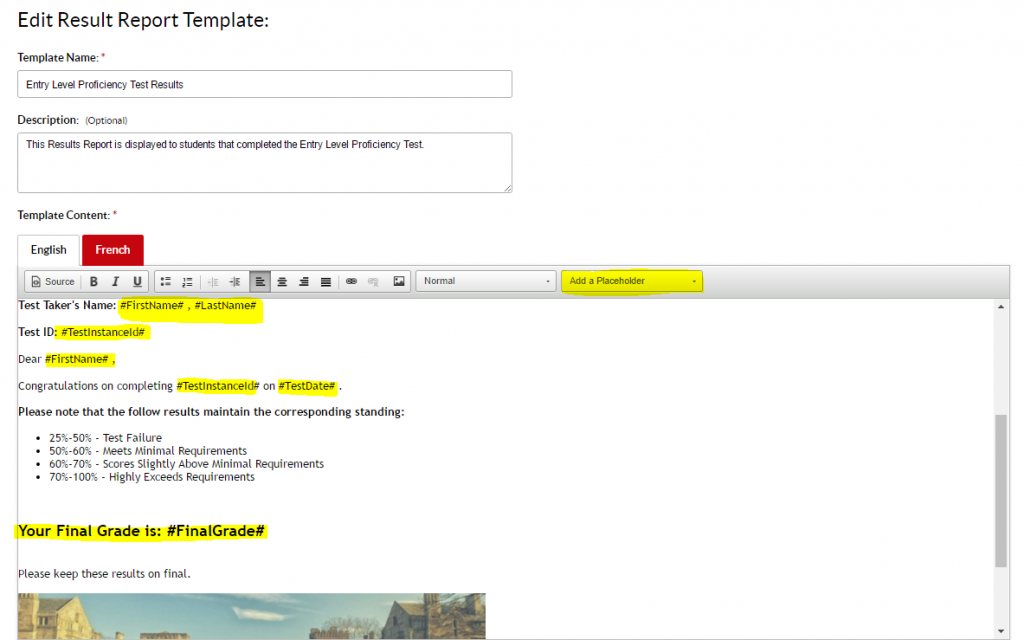Click the 'Please note that the follow results' line
The height and width of the screenshot is (640, 1024).
(211, 412)
